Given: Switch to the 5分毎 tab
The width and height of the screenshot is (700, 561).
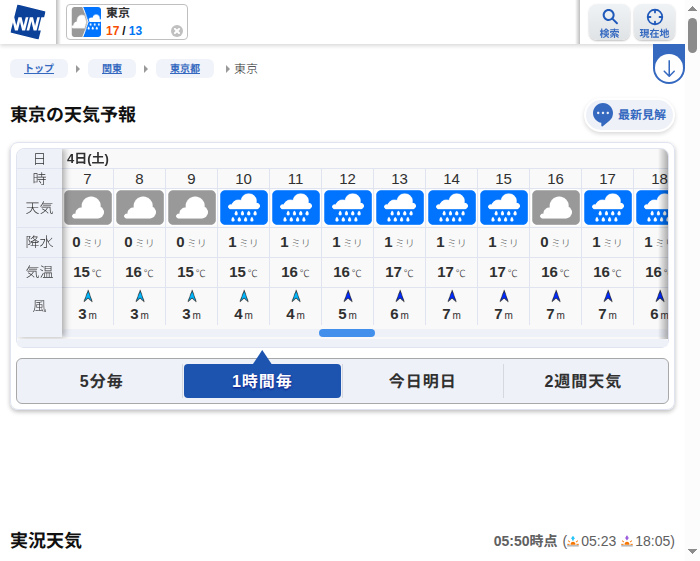Looking at the screenshot, I should click(x=100, y=381).
